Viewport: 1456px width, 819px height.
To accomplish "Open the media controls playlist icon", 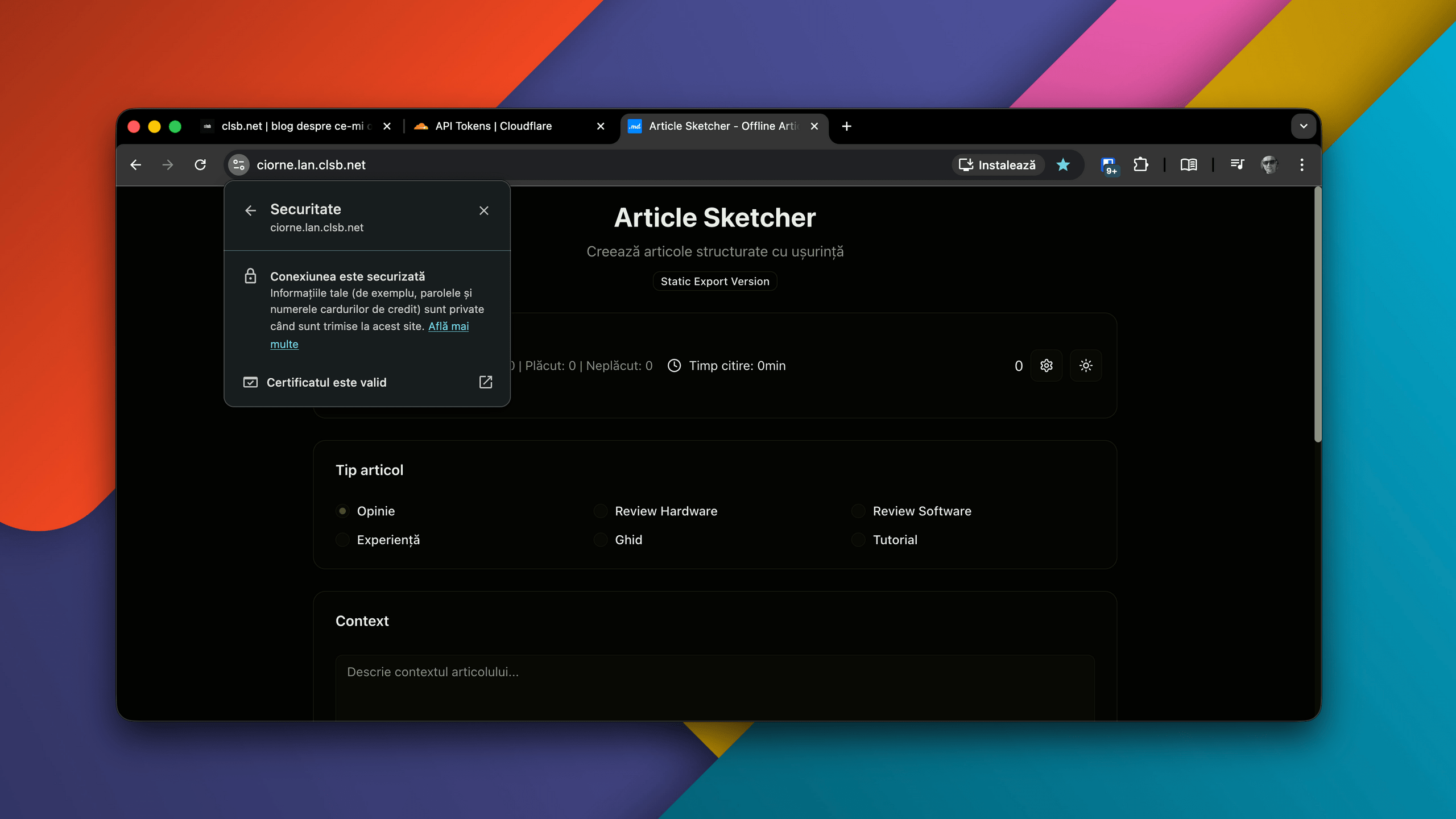I will (1237, 165).
